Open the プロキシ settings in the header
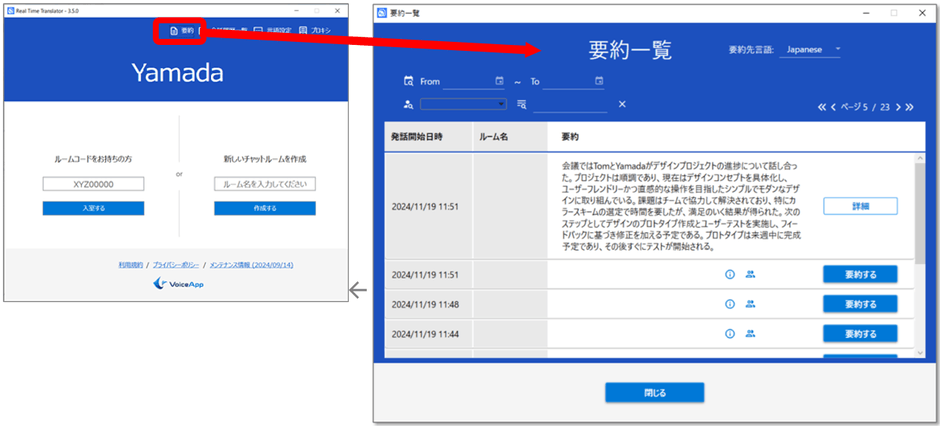Viewport: 940px width, 426px height. point(314,32)
